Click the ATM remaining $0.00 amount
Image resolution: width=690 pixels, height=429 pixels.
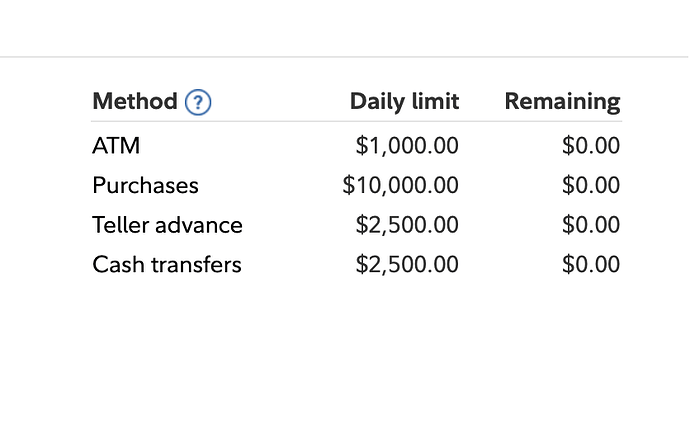pyautogui.click(x=591, y=146)
